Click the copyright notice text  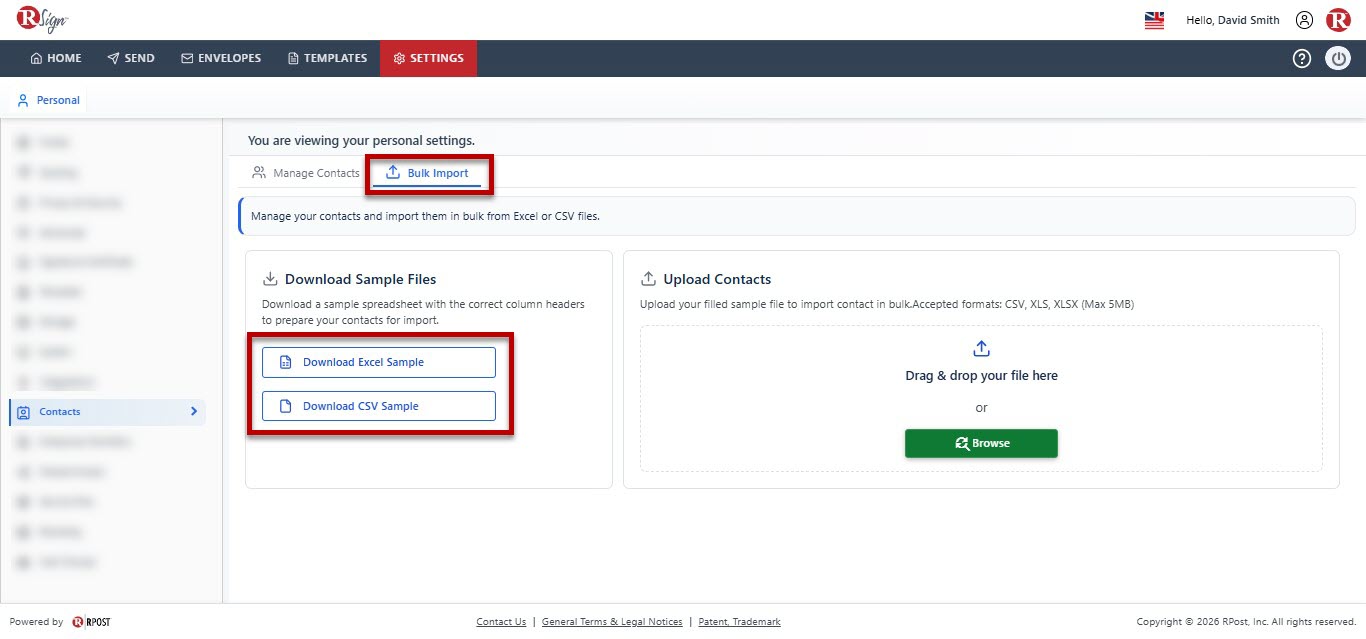click(x=1246, y=622)
